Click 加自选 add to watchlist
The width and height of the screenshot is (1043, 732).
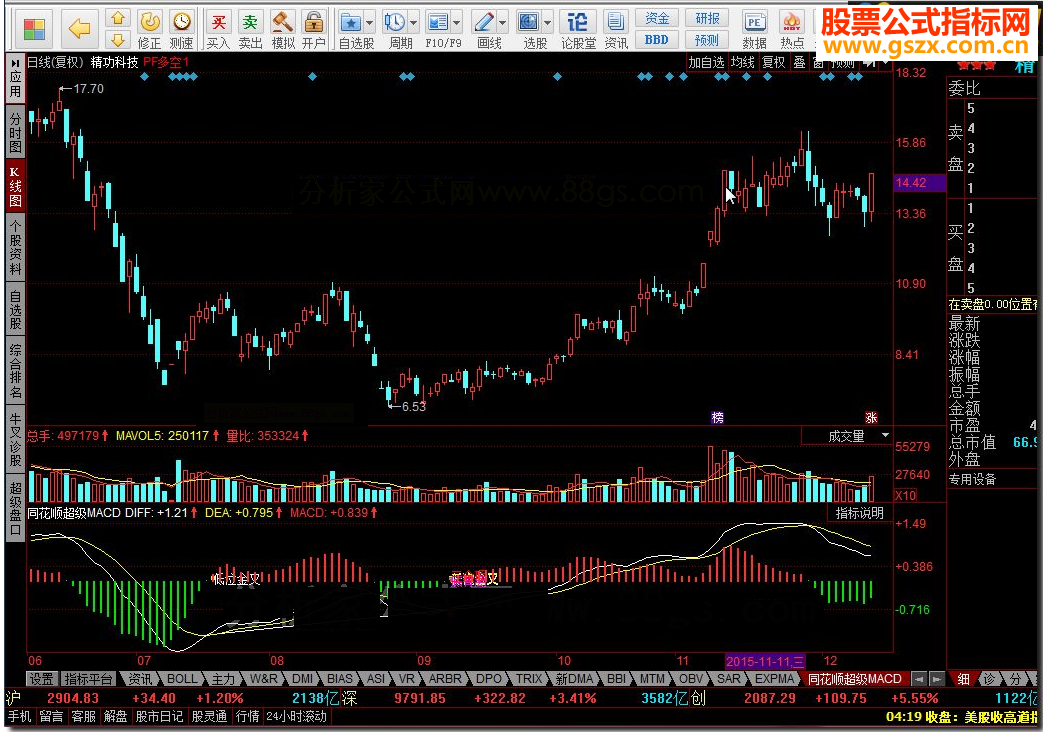(x=706, y=63)
